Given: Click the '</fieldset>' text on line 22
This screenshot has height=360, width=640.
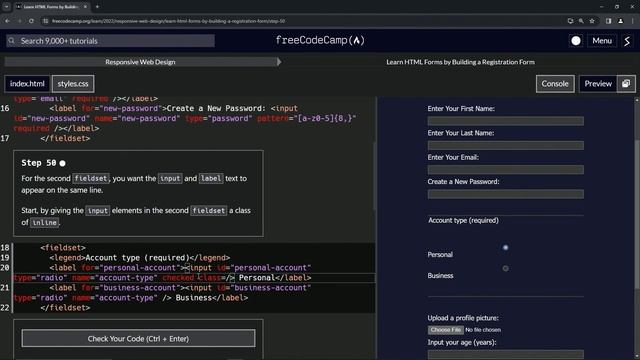Looking at the screenshot, I should pos(65,308).
